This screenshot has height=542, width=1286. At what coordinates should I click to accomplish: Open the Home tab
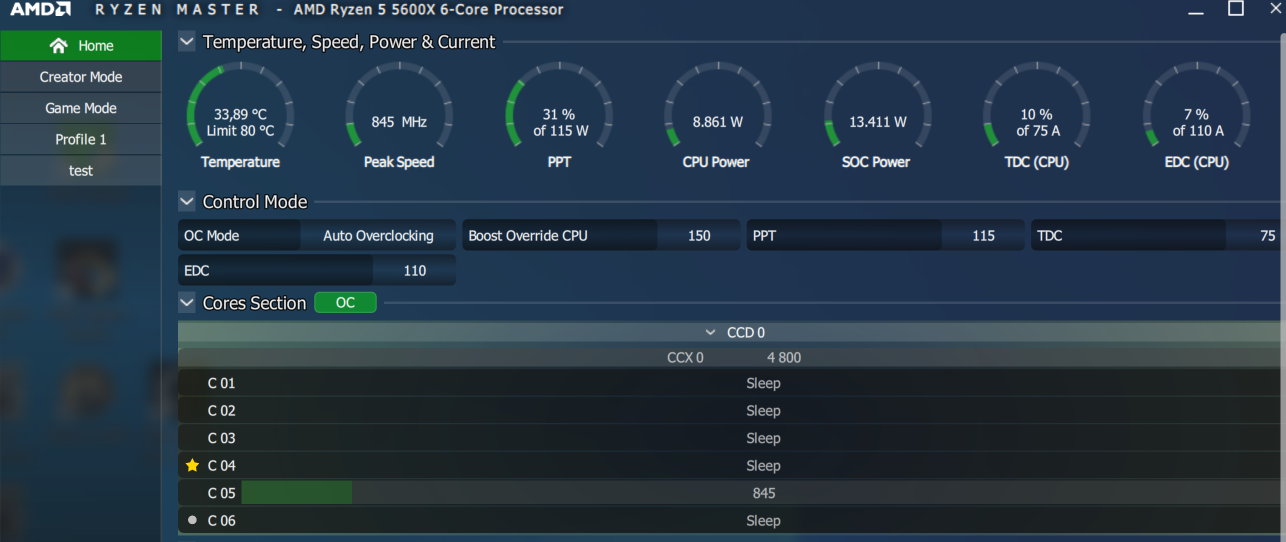(81, 45)
